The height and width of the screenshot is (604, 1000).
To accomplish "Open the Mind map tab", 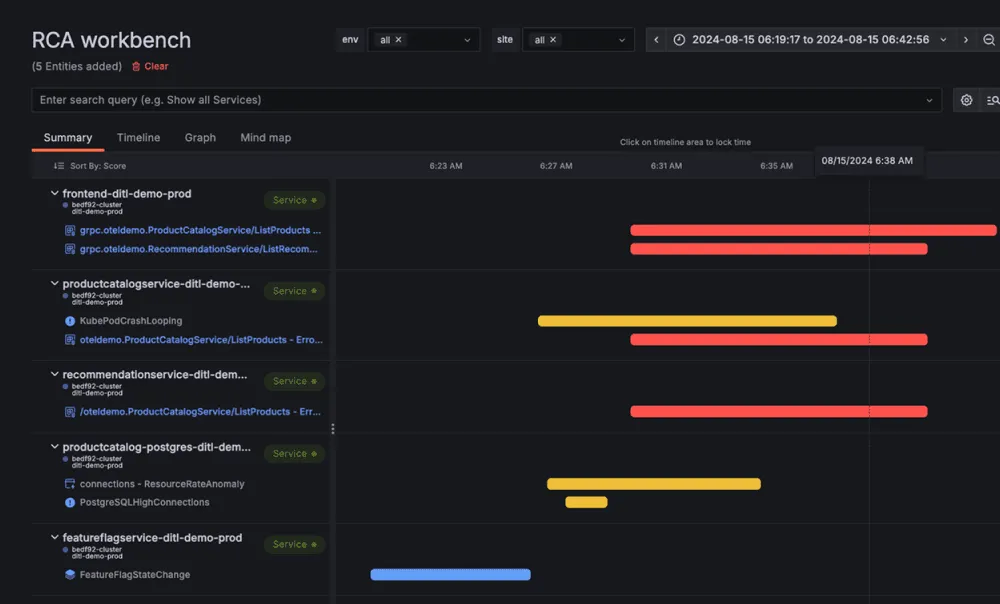I will 265,137.
